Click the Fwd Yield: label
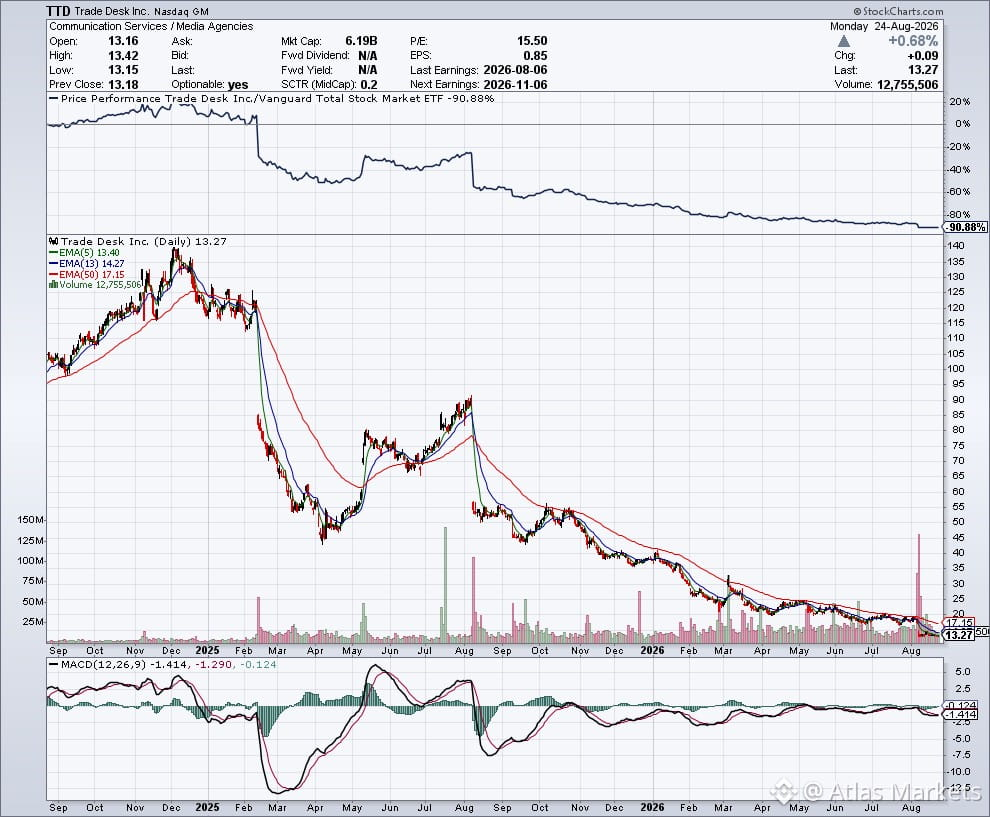Viewport: 990px width, 817px height. pyautogui.click(x=307, y=70)
